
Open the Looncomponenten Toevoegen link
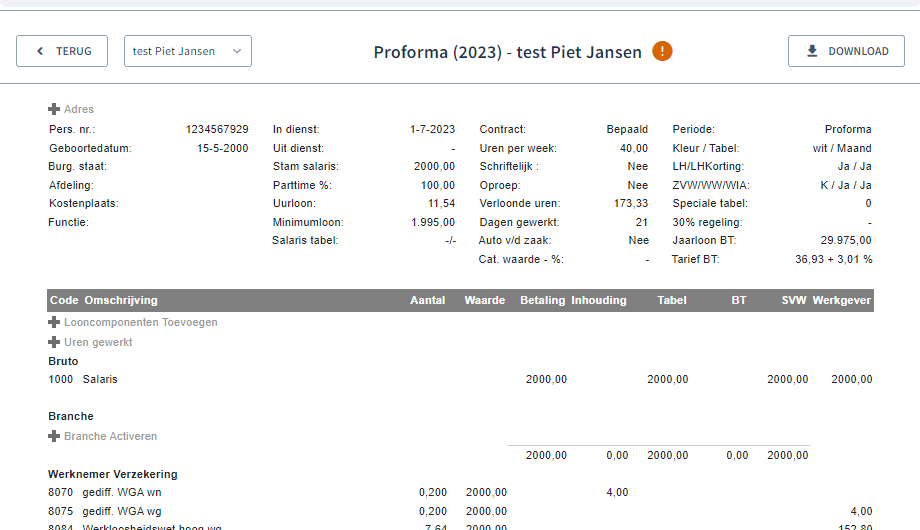(x=140, y=322)
